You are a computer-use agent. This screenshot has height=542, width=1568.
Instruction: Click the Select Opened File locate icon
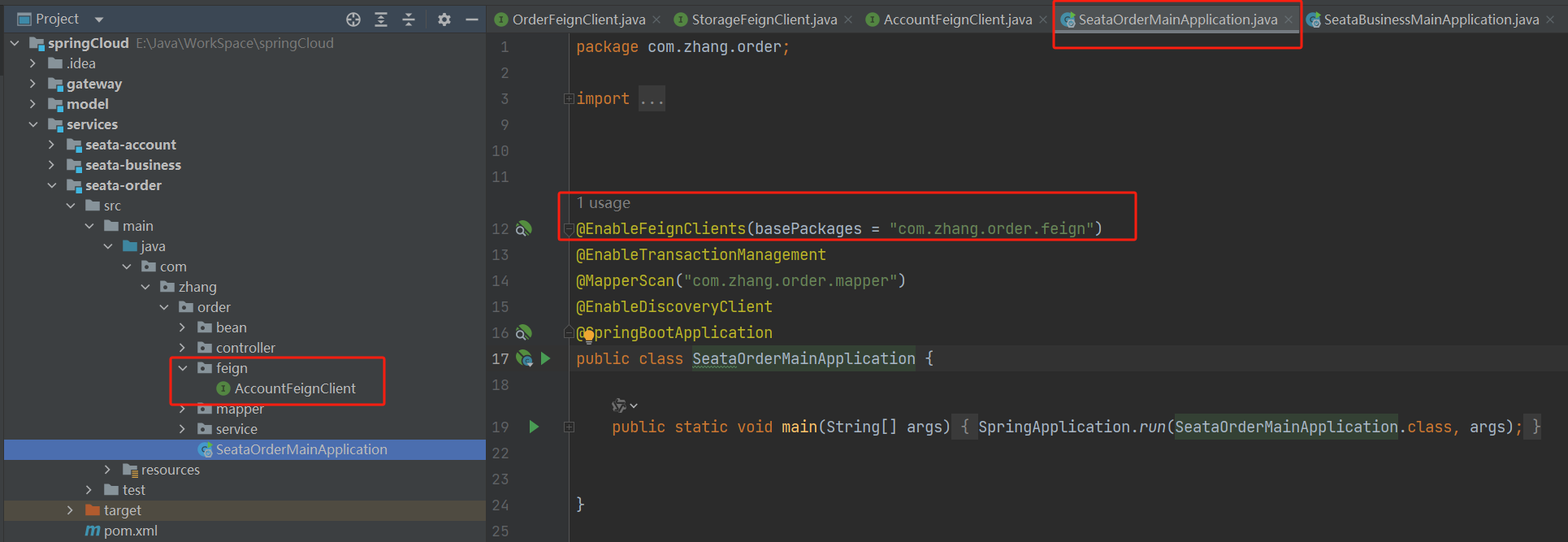[x=353, y=20]
